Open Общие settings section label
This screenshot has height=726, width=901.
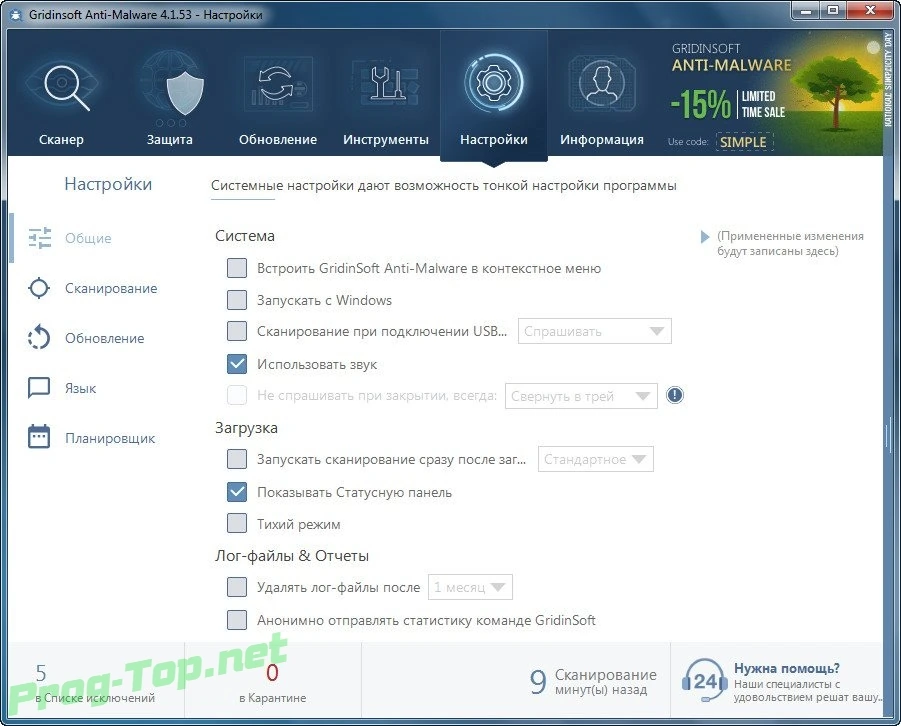coord(88,238)
